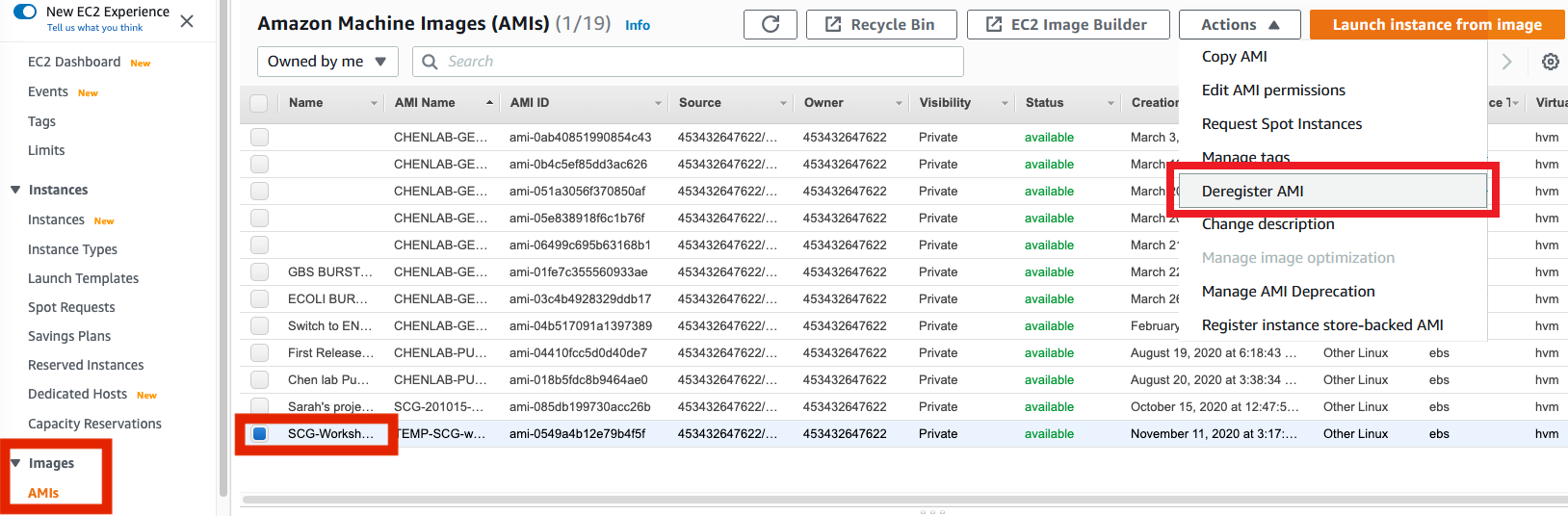The height and width of the screenshot is (516, 1568).
Task: Open the Owned by me filter dropdown
Action: pos(327,62)
